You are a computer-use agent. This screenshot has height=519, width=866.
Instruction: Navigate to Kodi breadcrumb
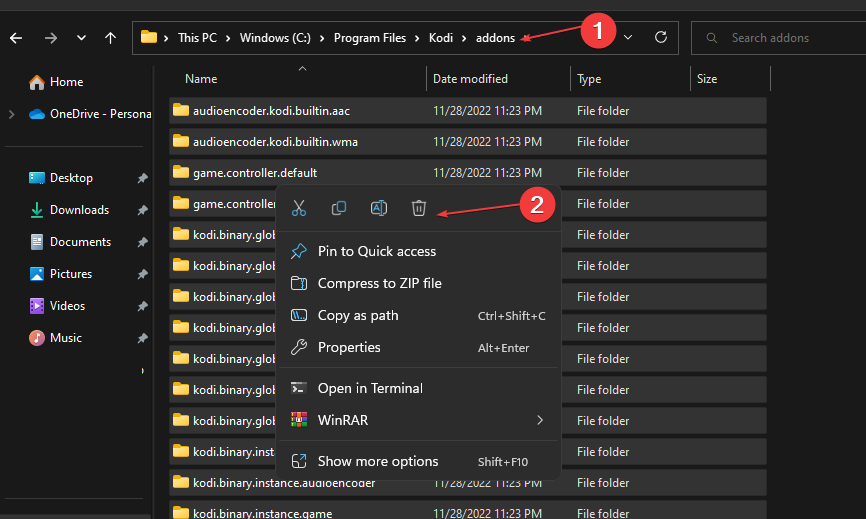441,38
